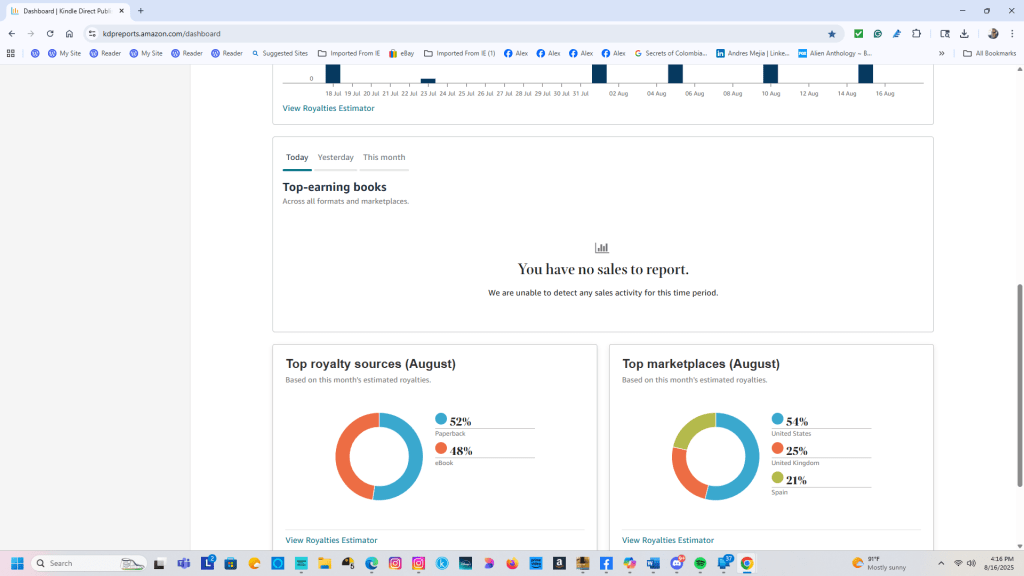Click View Royalties Estimator under Top royalty sources
The height and width of the screenshot is (576, 1024).
(331, 540)
